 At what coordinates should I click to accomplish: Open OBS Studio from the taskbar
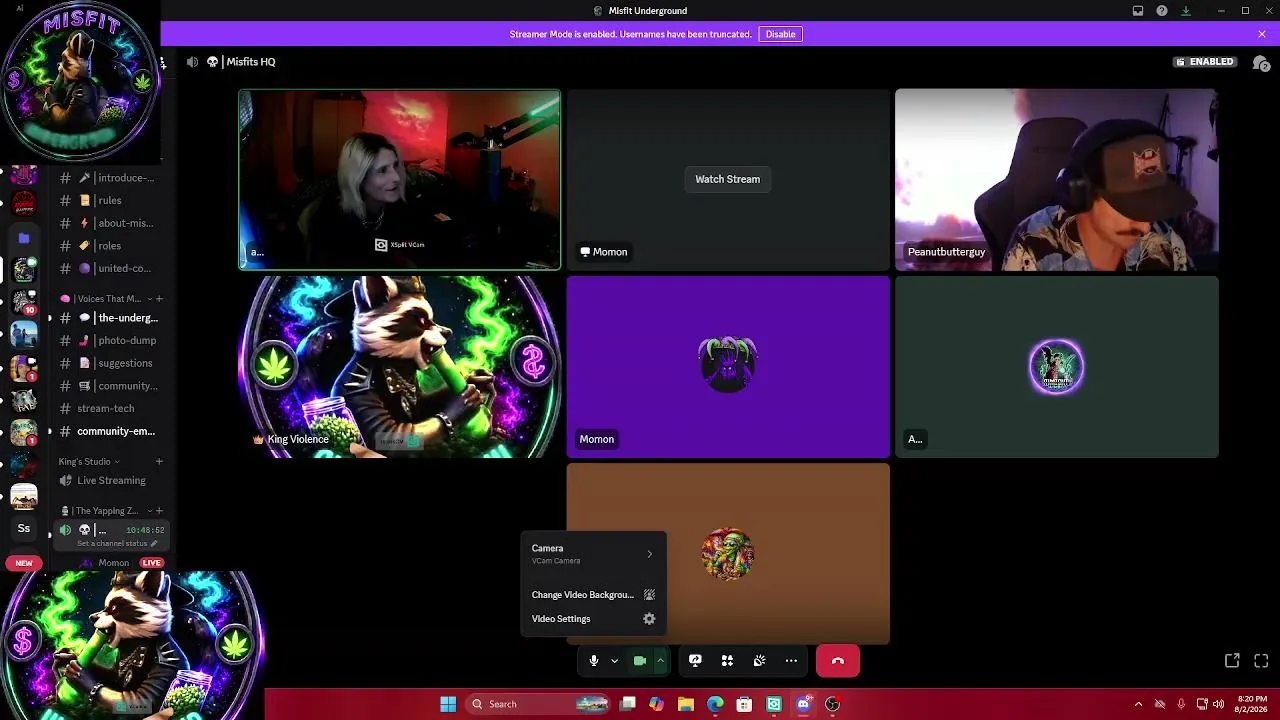(x=832, y=704)
